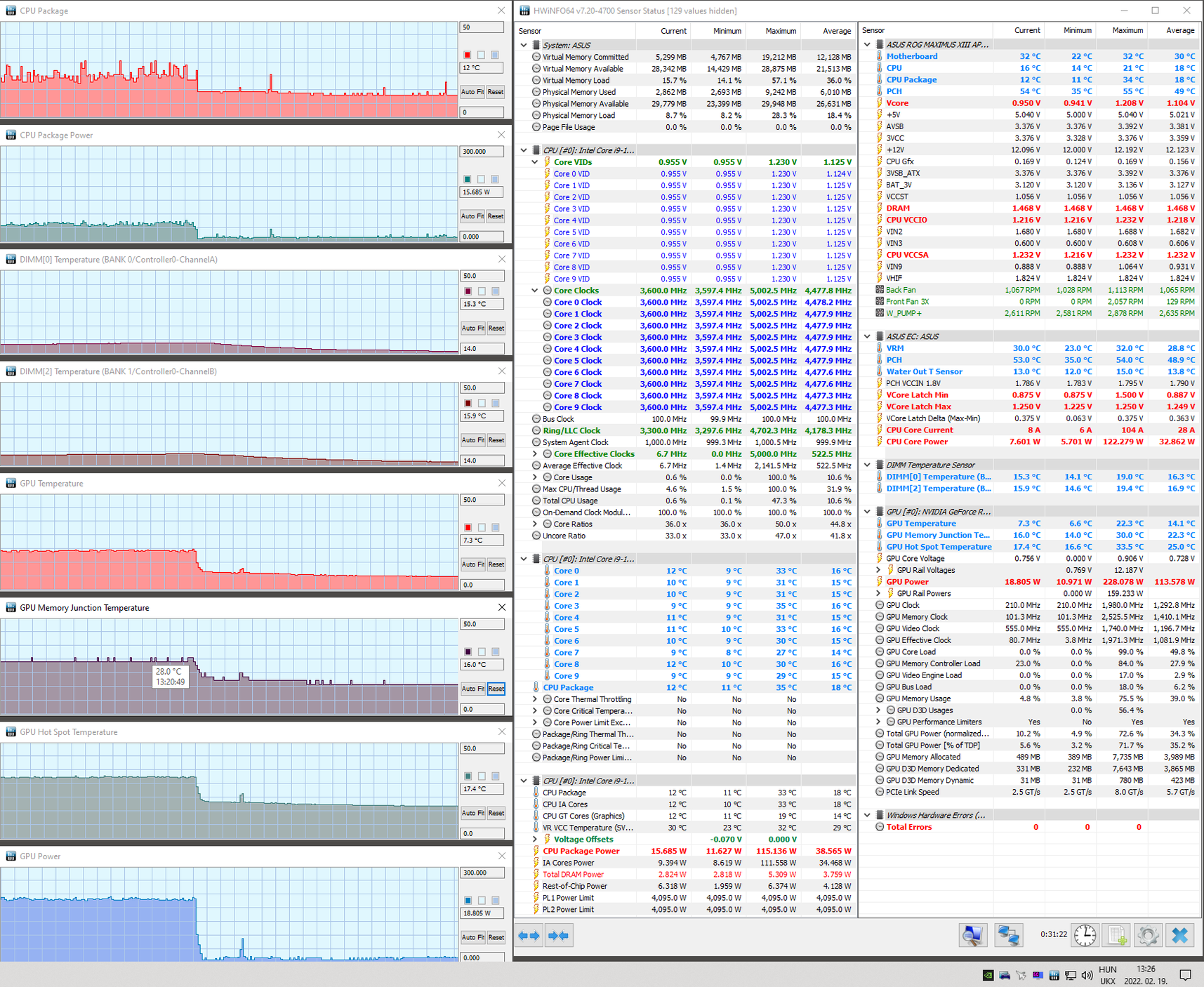This screenshot has height=987, width=1204.
Task: Select the Water Out T Sensor row
Action: pos(1028,371)
